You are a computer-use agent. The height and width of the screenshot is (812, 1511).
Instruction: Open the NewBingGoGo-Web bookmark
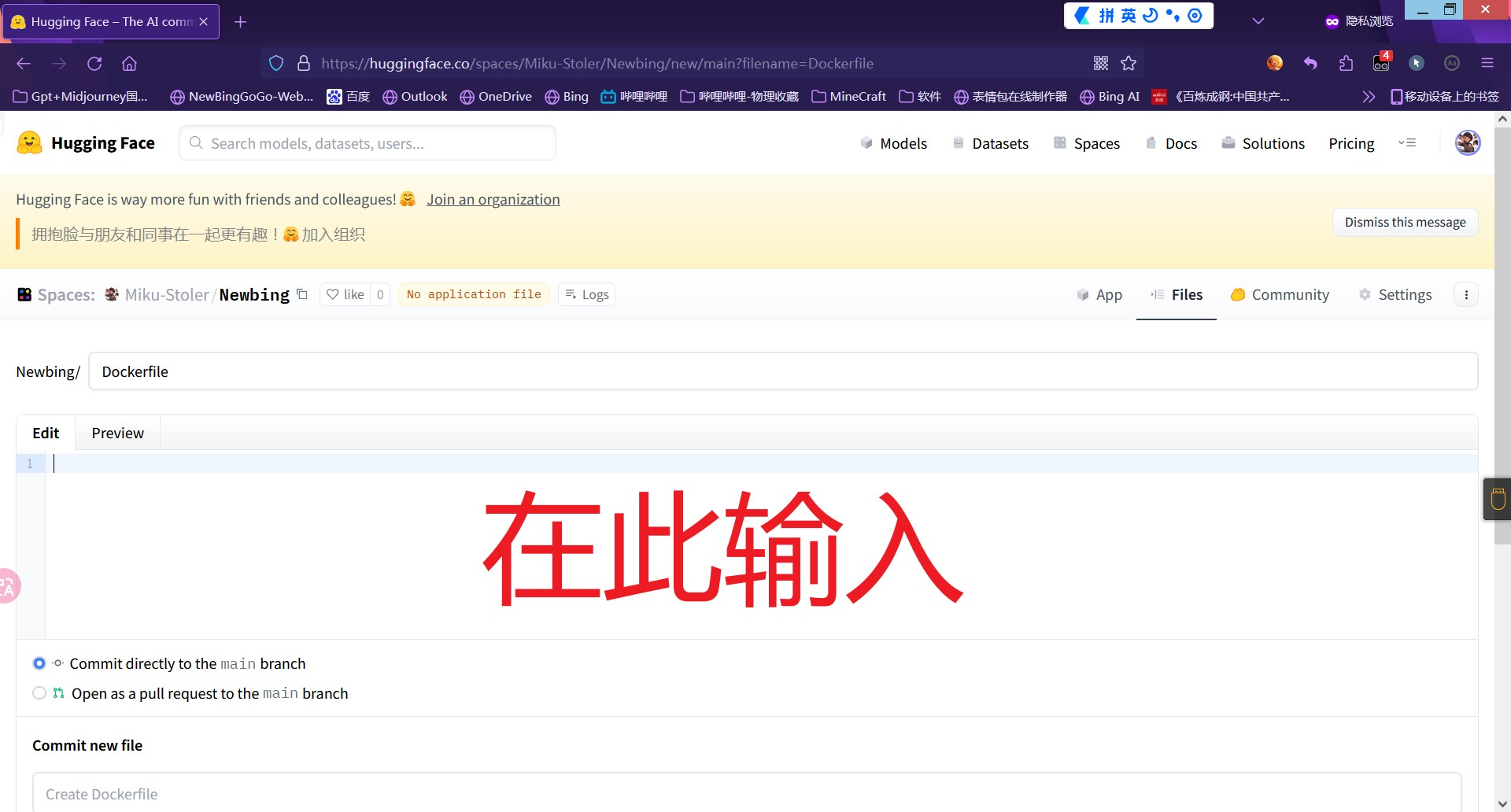click(x=242, y=97)
